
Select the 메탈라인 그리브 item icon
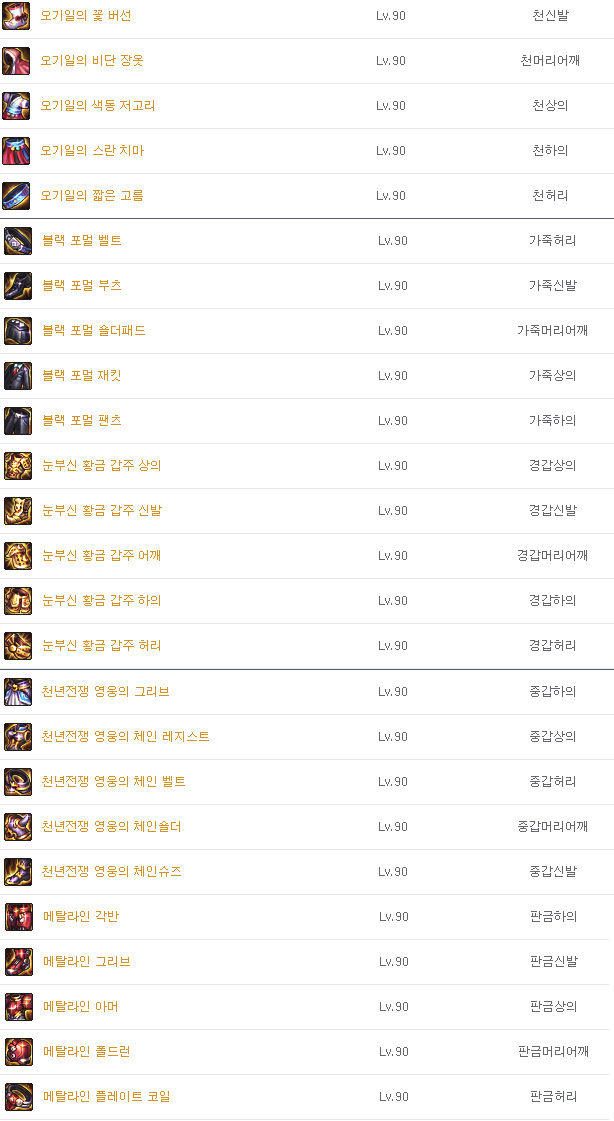[18, 962]
